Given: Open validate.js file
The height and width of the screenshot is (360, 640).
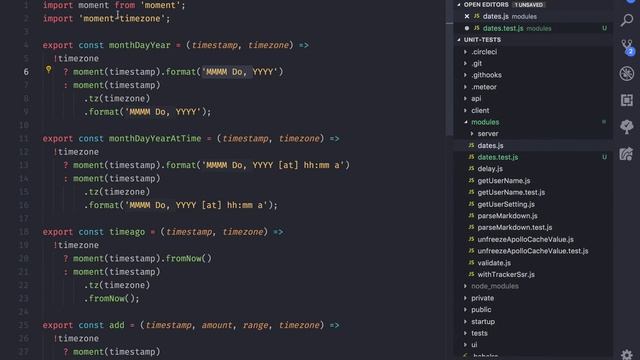Looking at the screenshot, I should point(494,263).
